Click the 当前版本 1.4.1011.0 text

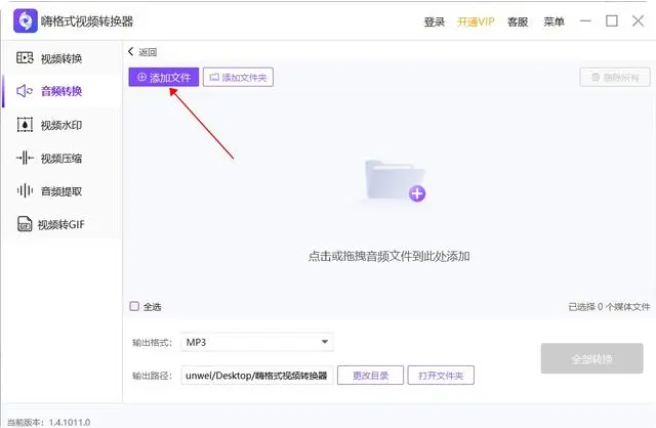49,422
